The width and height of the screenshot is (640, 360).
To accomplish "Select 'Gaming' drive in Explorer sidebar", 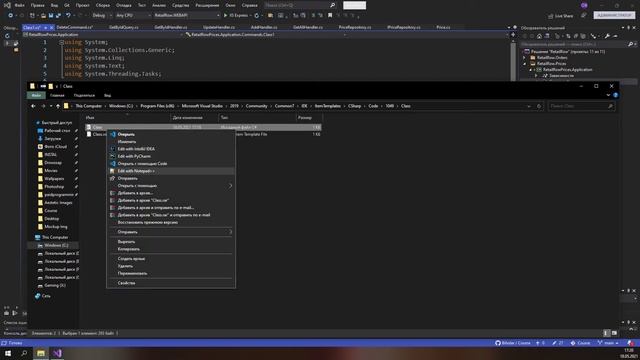I will click(x=55, y=285).
